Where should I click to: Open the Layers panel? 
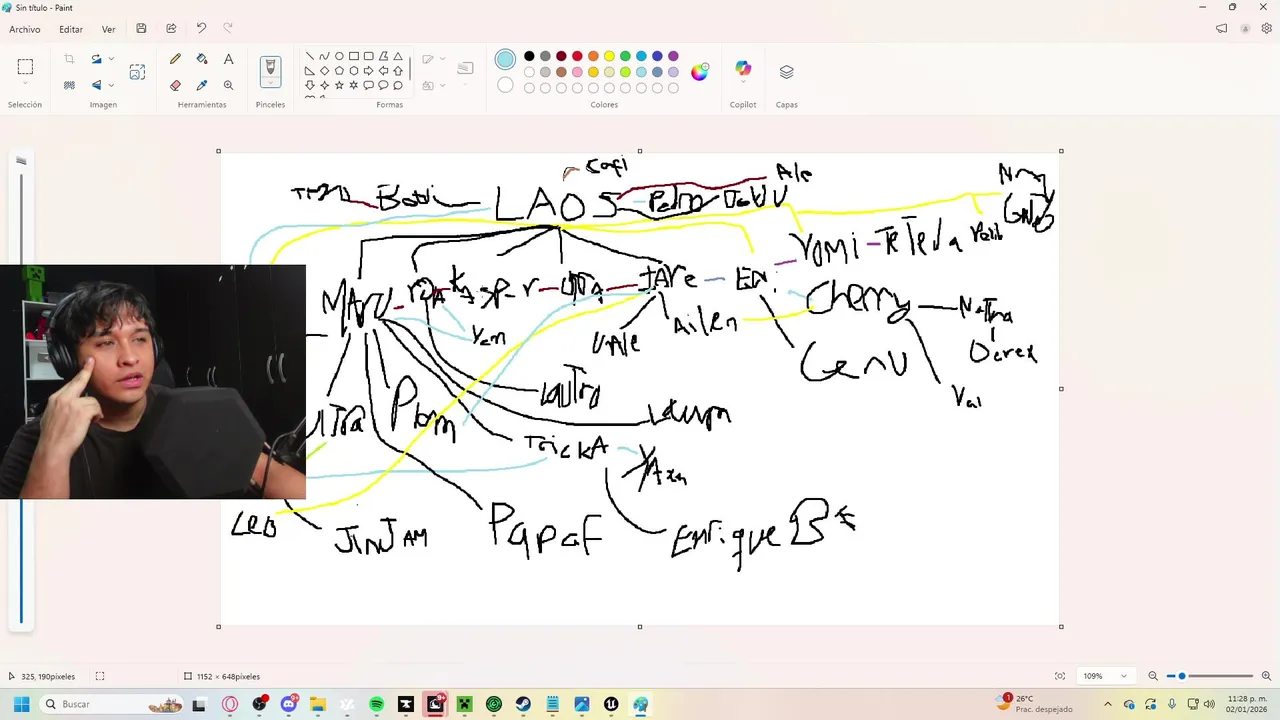pyautogui.click(x=786, y=71)
